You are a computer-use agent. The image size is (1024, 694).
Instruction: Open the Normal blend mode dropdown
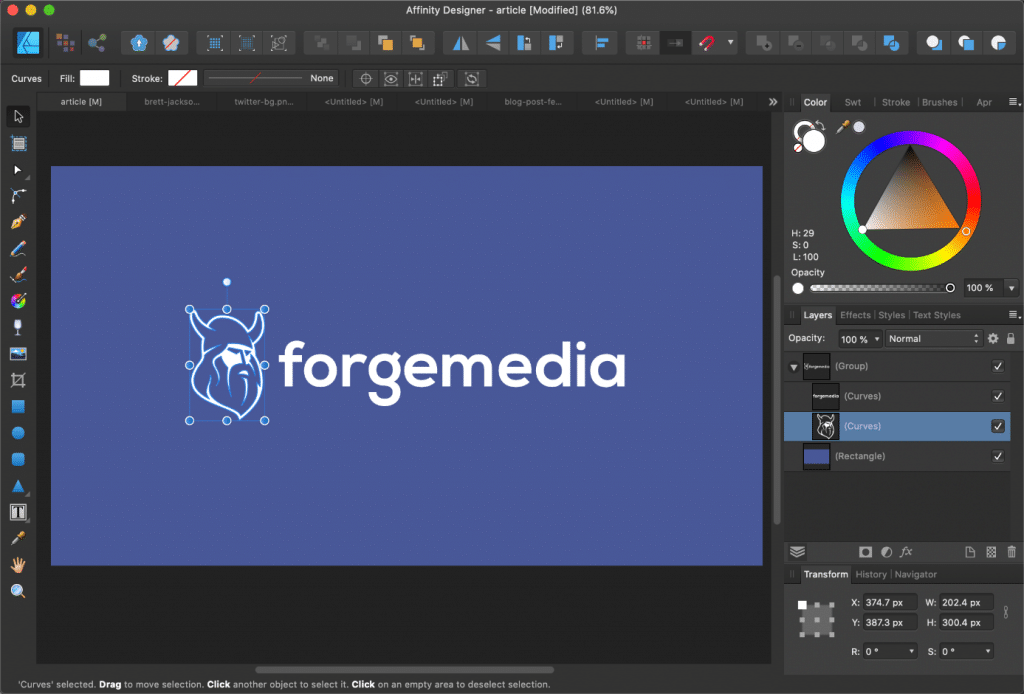tap(934, 338)
